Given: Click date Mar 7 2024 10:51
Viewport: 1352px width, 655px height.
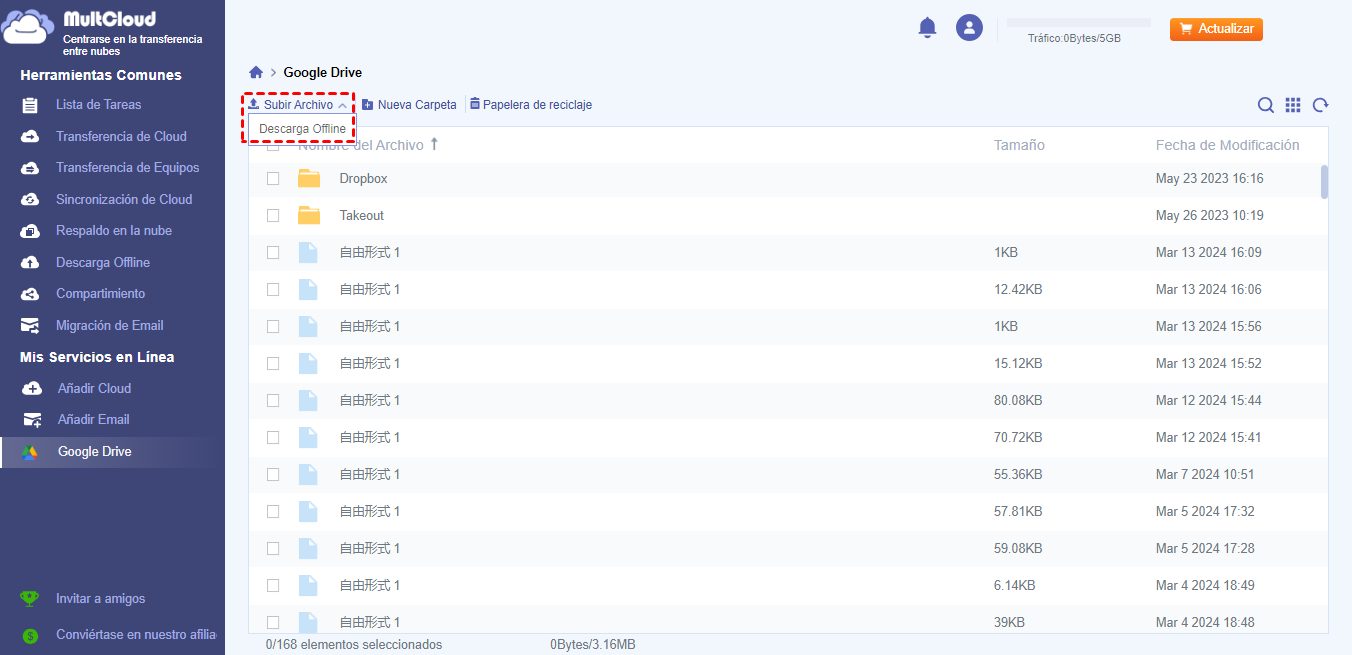Looking at the screenshot, I should [x=1205, y=474].
